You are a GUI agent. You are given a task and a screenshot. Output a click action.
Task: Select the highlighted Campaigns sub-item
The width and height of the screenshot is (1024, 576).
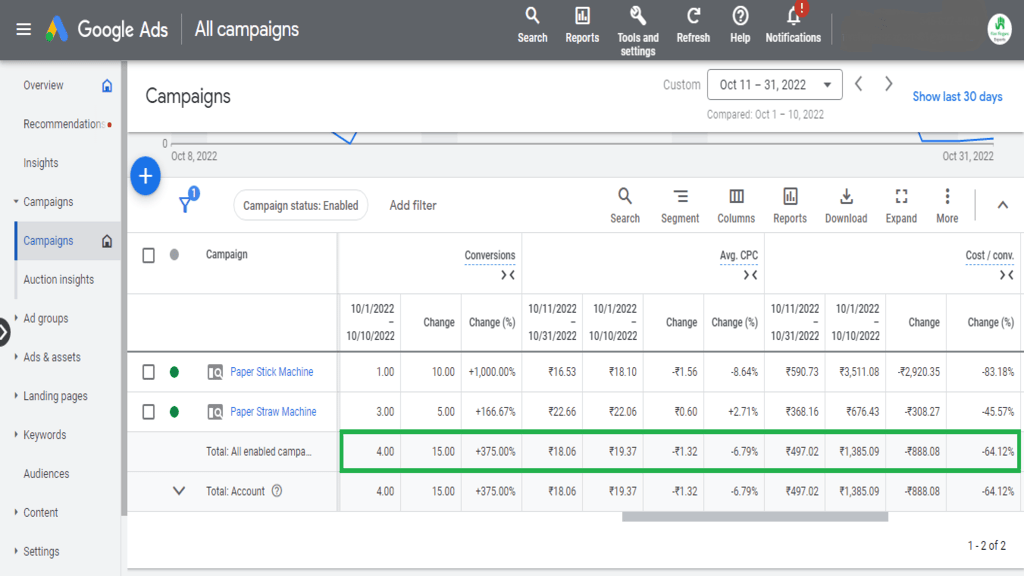(68, 241)
